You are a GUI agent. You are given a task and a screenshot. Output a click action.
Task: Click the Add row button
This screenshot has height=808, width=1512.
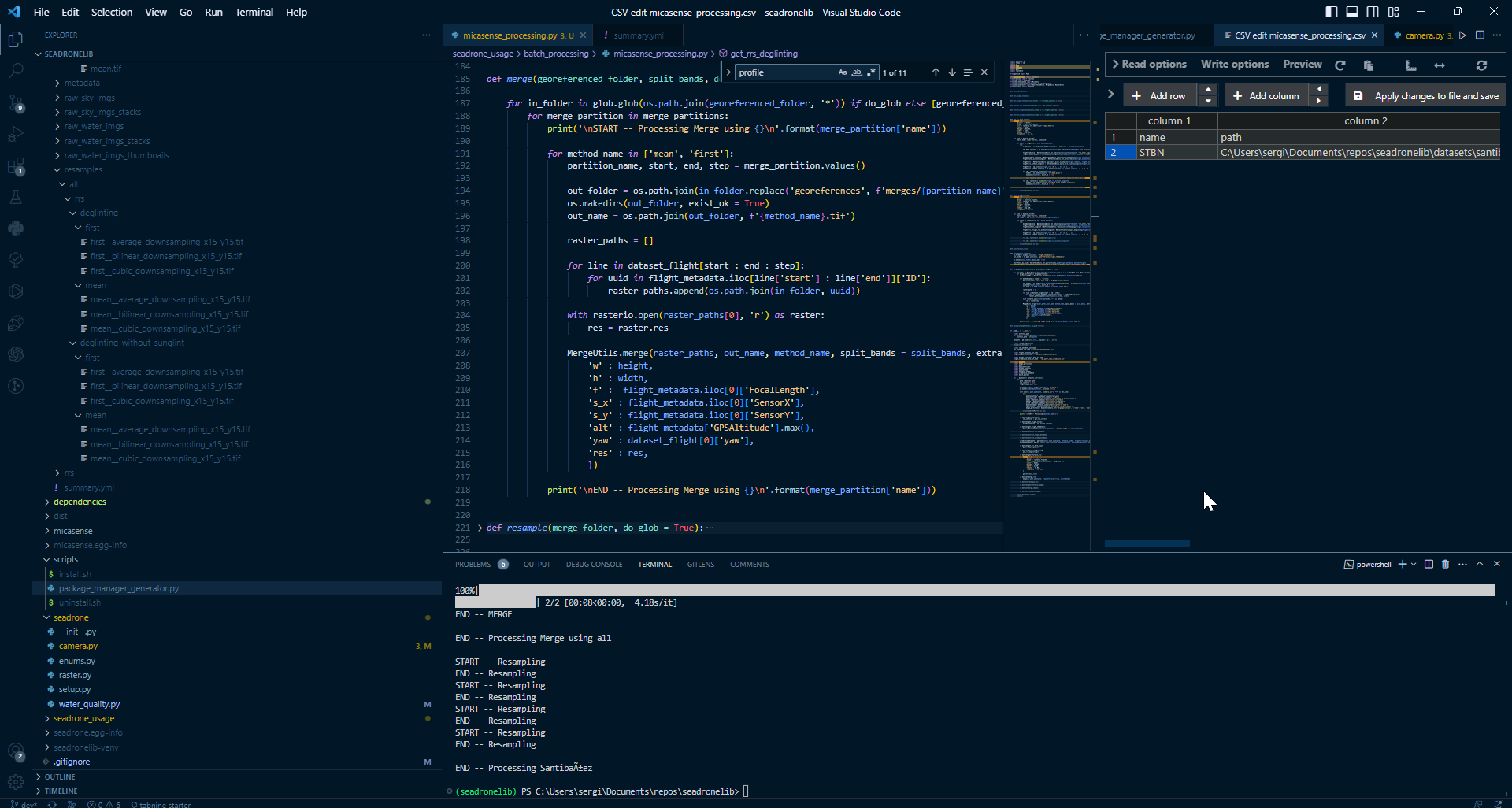[x=1158, y=96]
